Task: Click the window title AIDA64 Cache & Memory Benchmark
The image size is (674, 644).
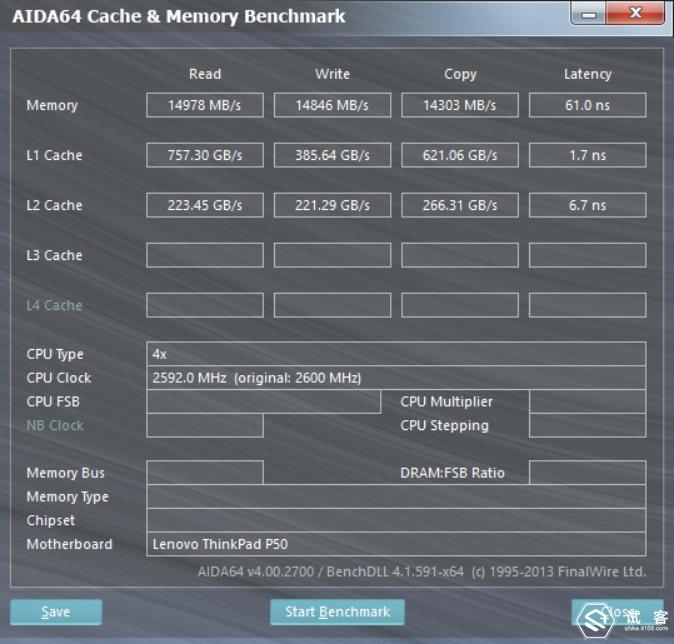Action: pos(179,17)
